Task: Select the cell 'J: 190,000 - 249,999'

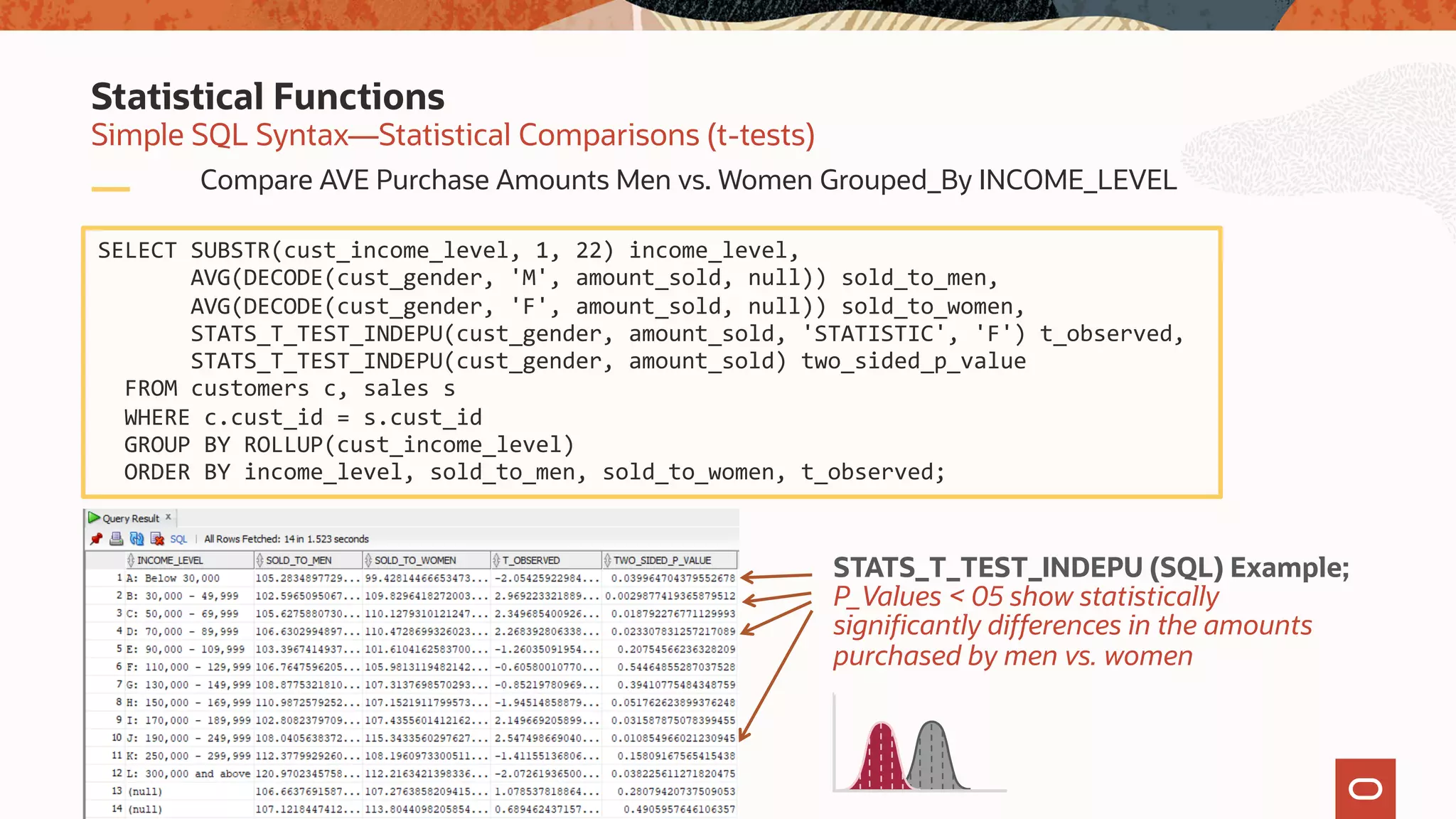Action: click(189, 738)
